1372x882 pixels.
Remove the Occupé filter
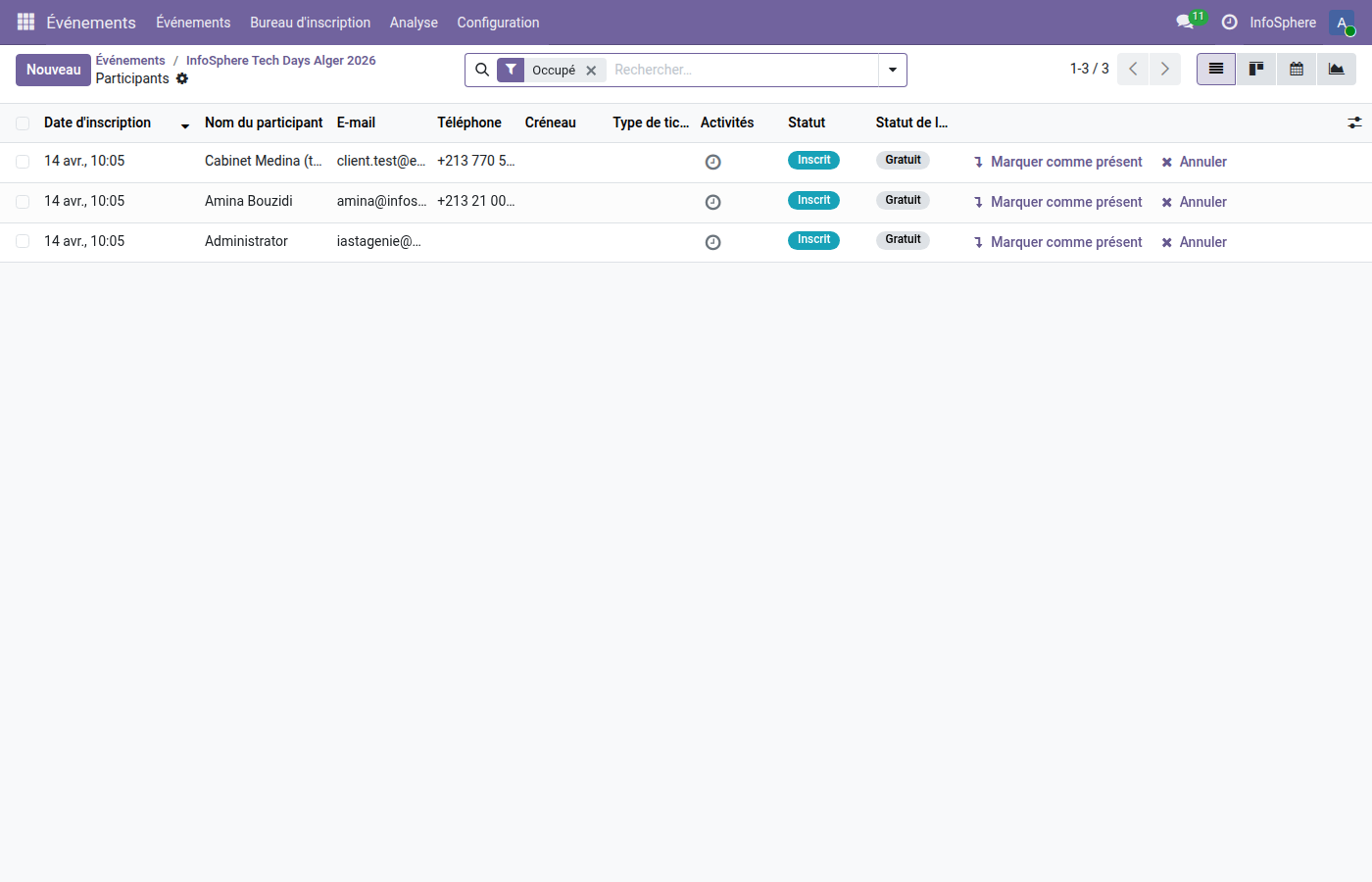pos(591,71)
